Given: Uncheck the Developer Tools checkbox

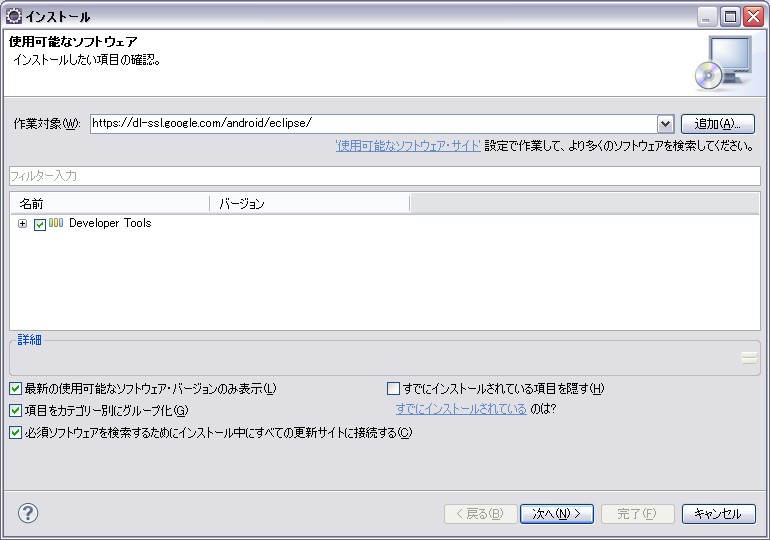Looking at the screenshot, I should click(40, 225).
